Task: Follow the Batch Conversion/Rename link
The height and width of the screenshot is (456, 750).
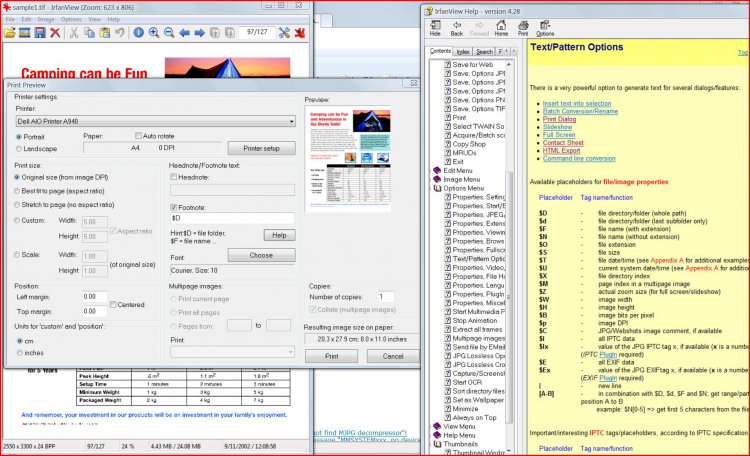Action: click(x=580, y=111)
